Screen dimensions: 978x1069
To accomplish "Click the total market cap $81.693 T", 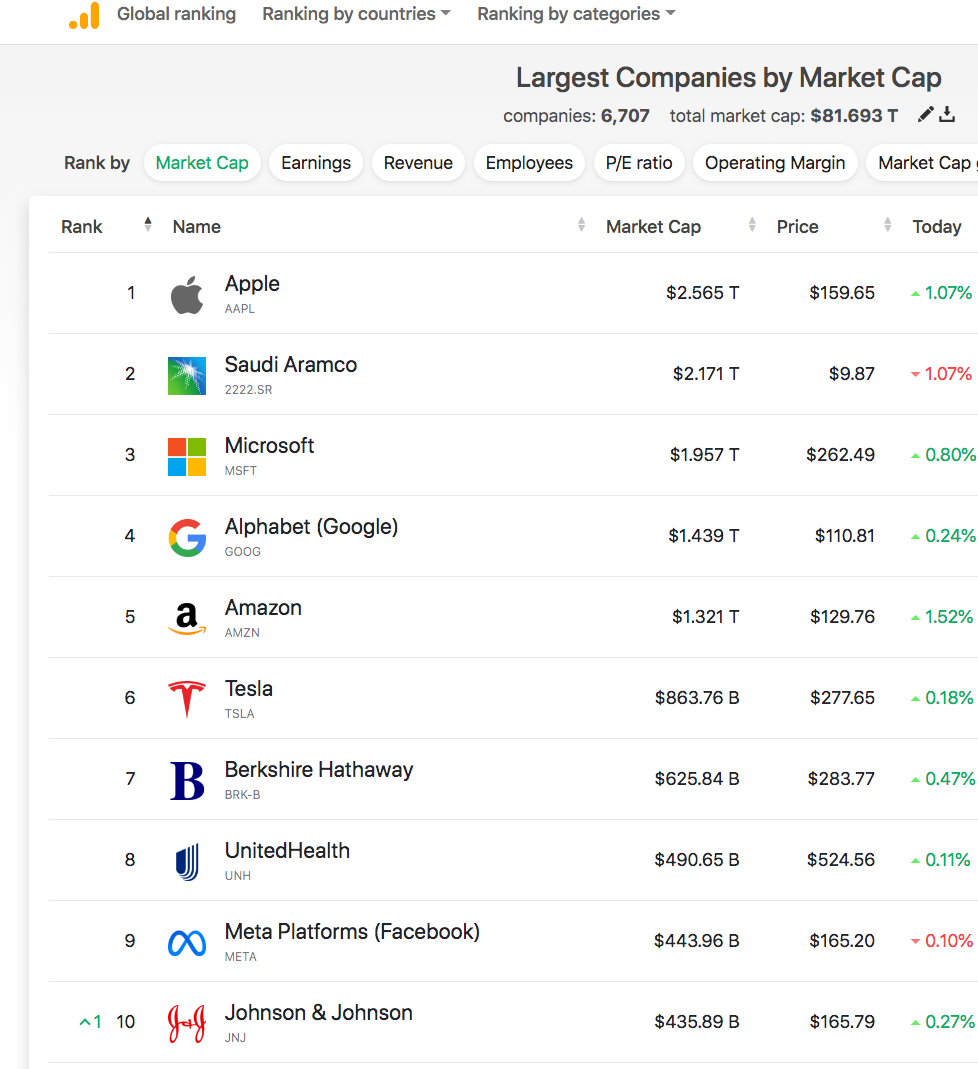I will coord(854,116).
